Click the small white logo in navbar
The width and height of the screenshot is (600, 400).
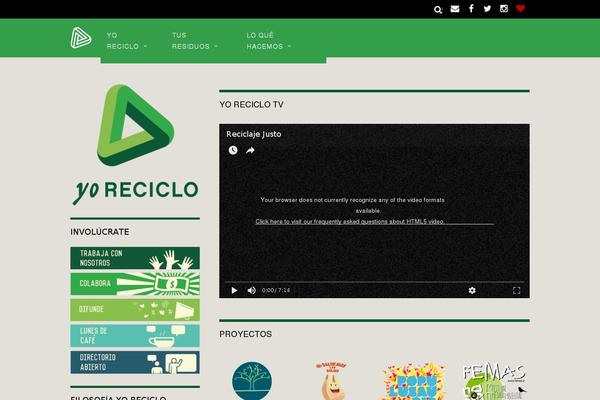(81, 38)
